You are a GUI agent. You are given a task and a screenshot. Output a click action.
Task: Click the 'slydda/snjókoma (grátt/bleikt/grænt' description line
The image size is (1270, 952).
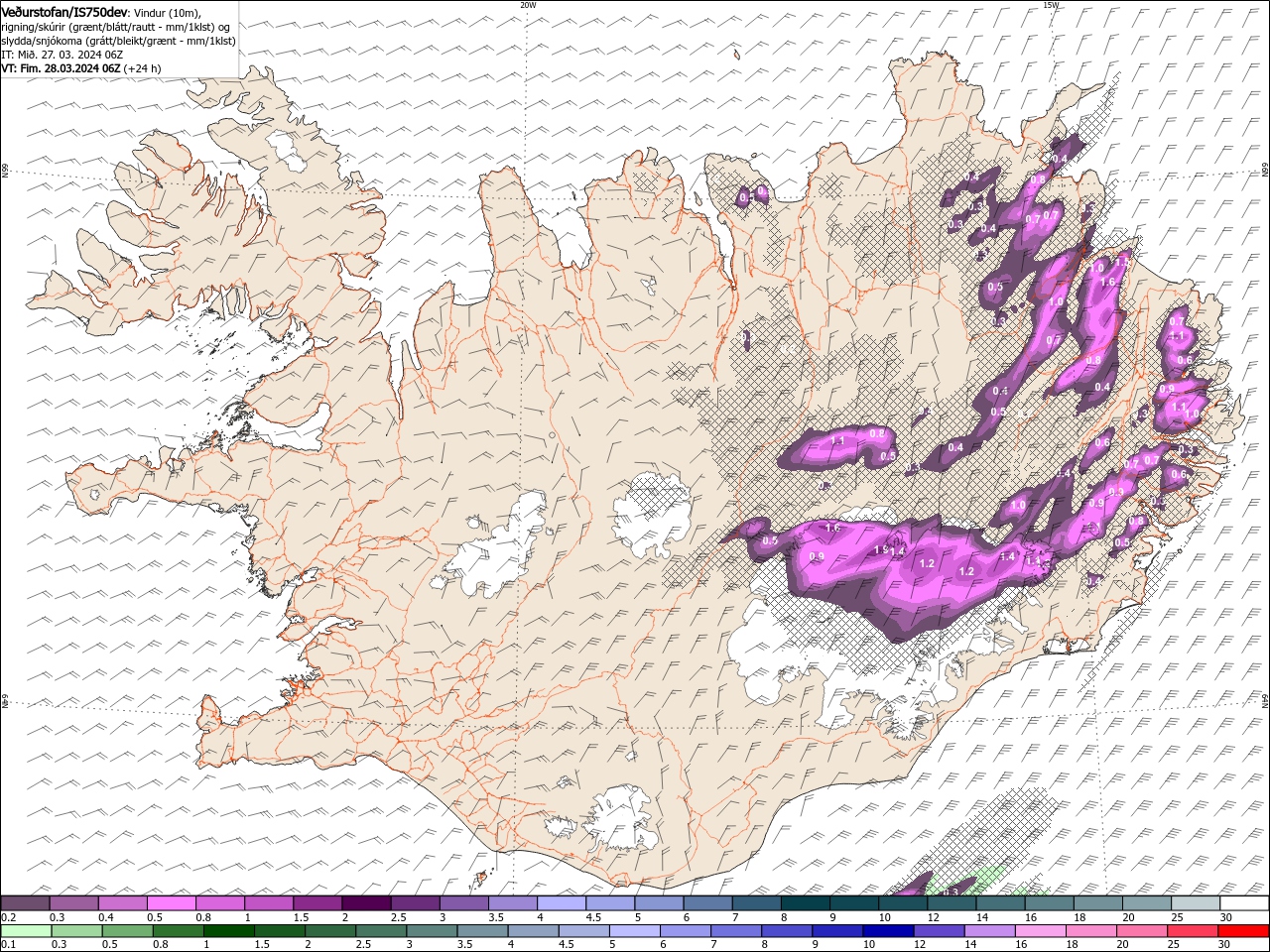118,41
